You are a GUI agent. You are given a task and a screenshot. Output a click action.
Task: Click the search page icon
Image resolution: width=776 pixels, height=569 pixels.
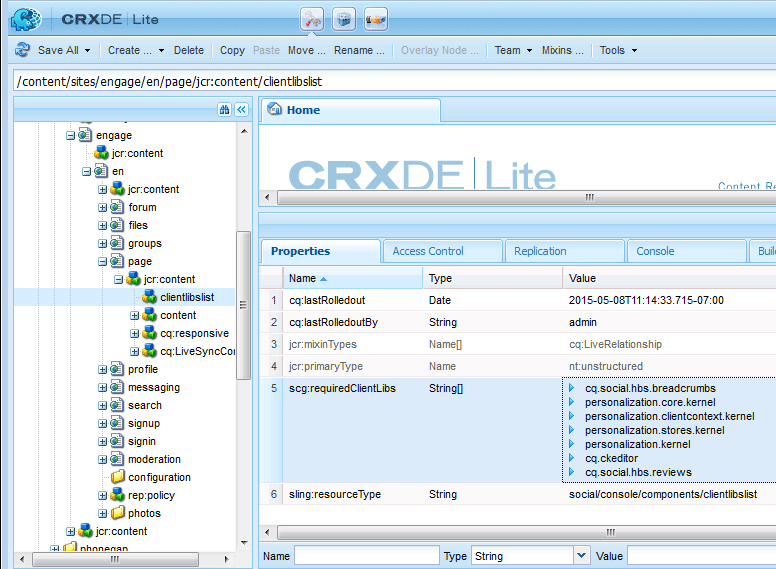click(x=117, y=405)
